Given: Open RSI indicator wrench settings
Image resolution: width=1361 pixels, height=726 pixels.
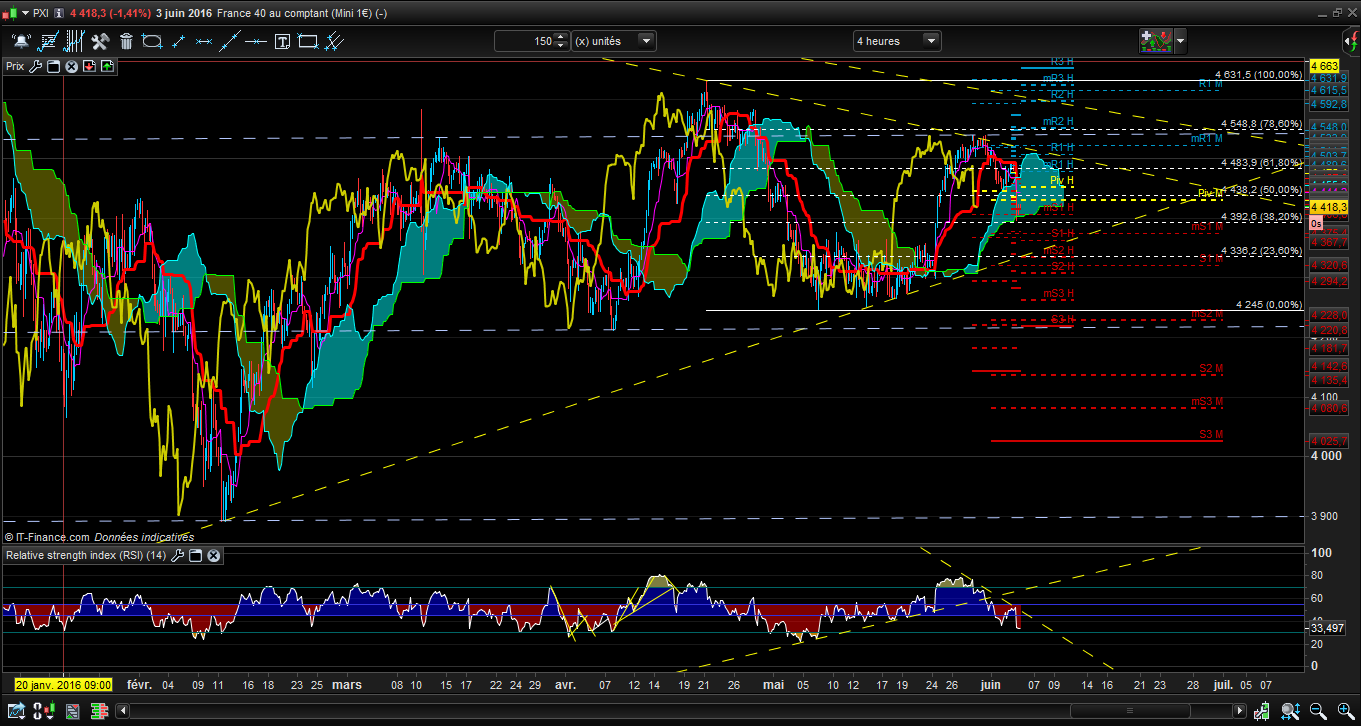Looking at the screenshot, I should point(178,555).
